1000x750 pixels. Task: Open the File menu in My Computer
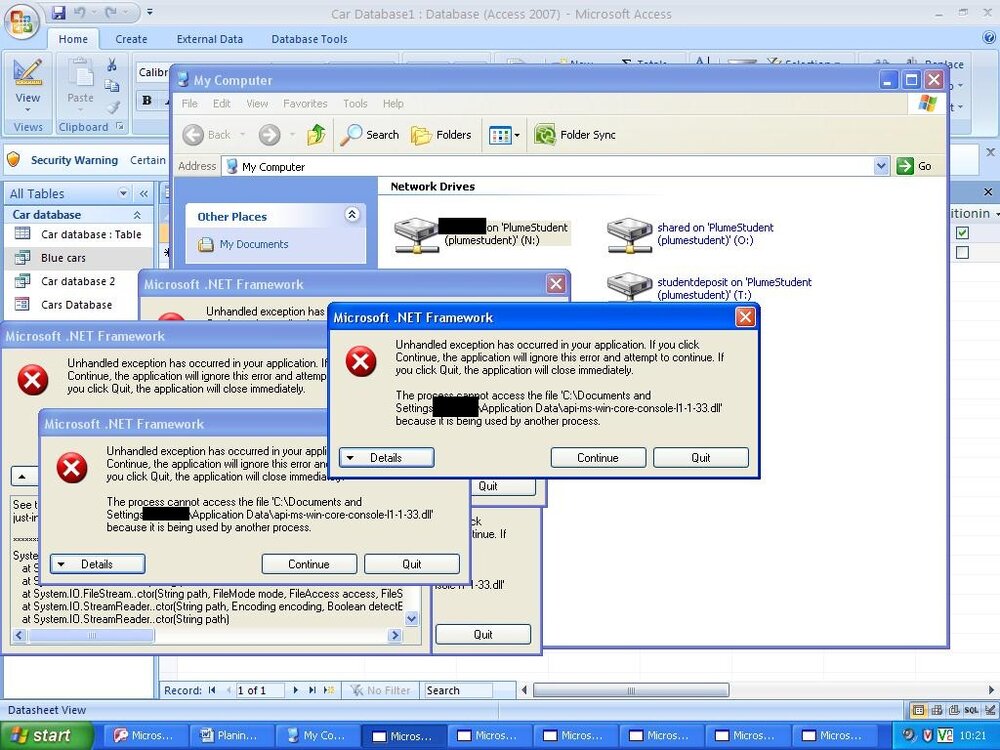189,103
